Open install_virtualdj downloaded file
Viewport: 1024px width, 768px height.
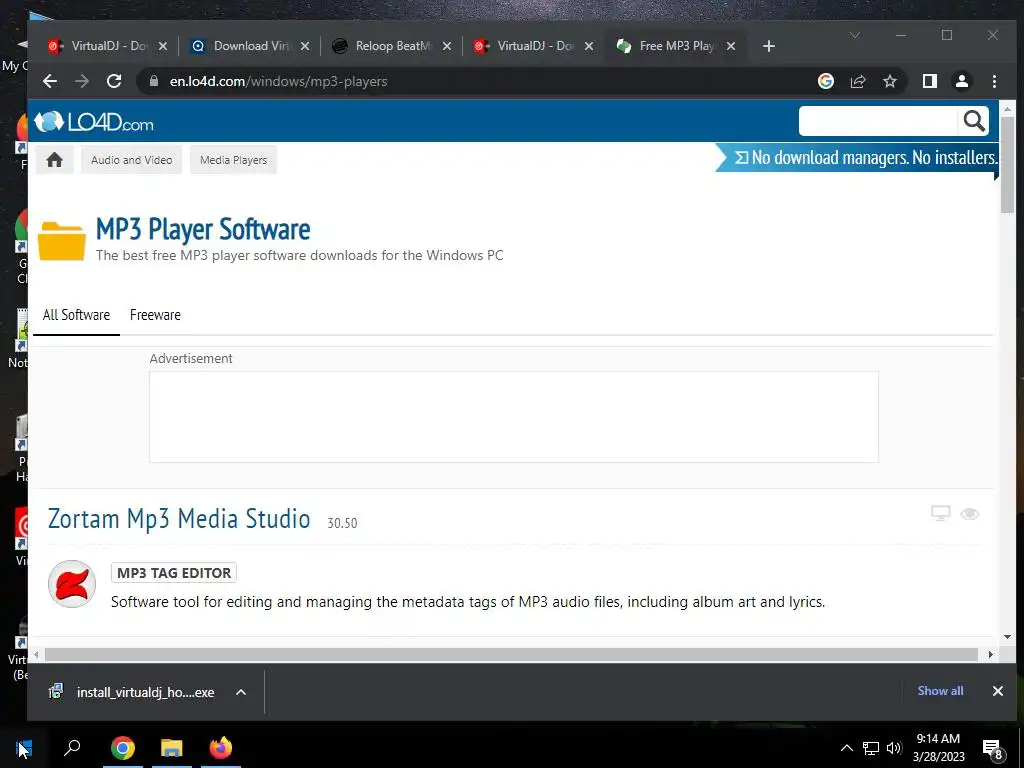coord(133,692)
